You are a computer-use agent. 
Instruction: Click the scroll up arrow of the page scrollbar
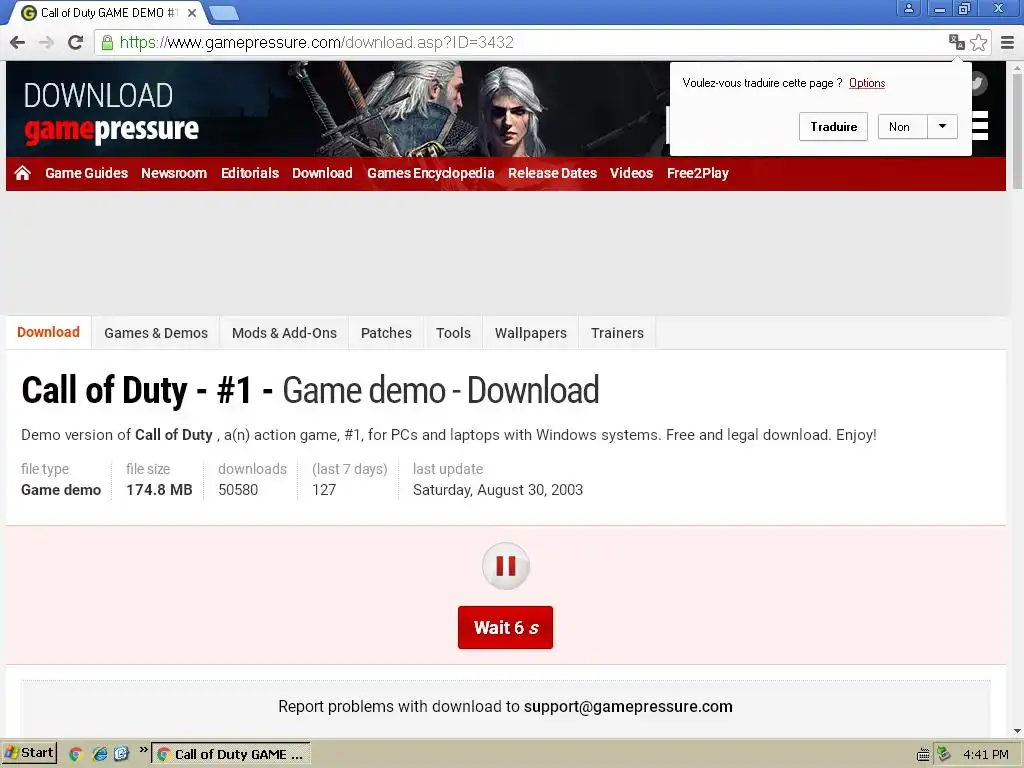[1017, 68]
